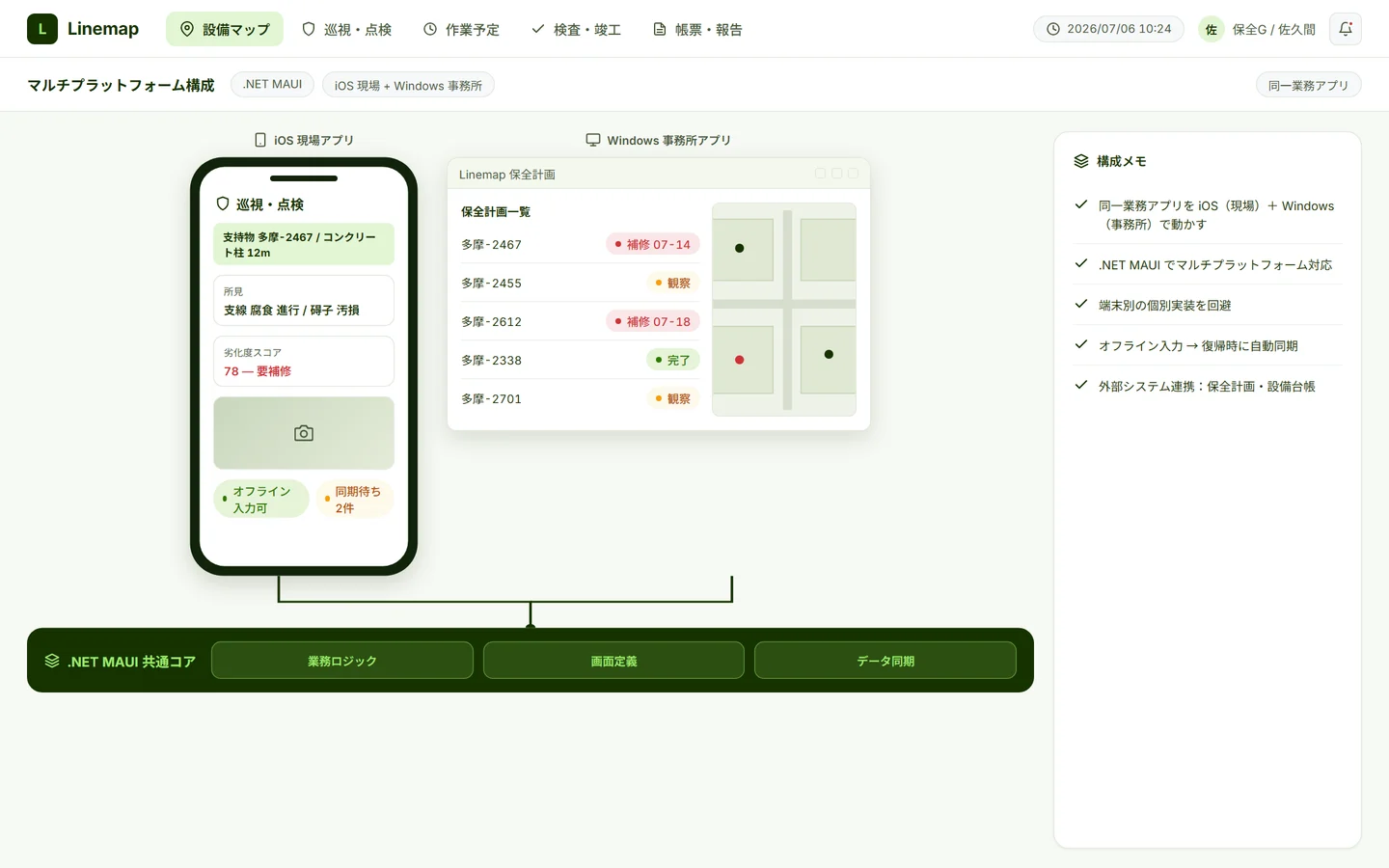Tap the camera icon photo placeholder

click(304, 433)
